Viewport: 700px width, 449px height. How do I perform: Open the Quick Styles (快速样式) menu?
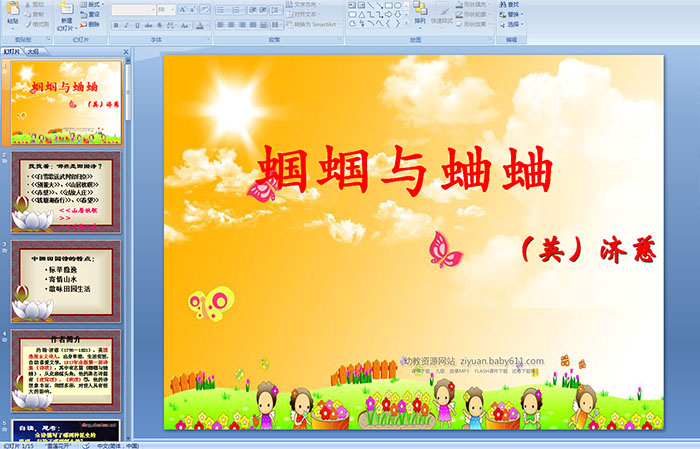[x=442, y=13]
